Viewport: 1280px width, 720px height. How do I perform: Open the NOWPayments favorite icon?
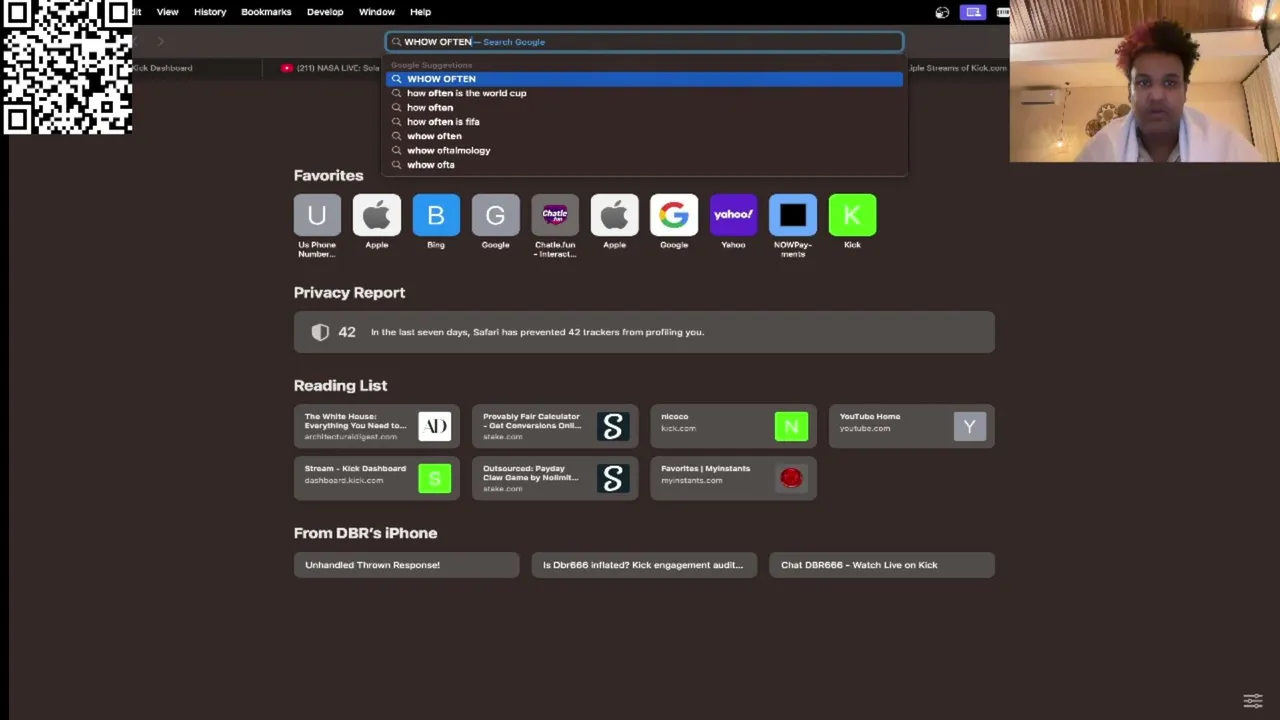click(x=793, y=215)
